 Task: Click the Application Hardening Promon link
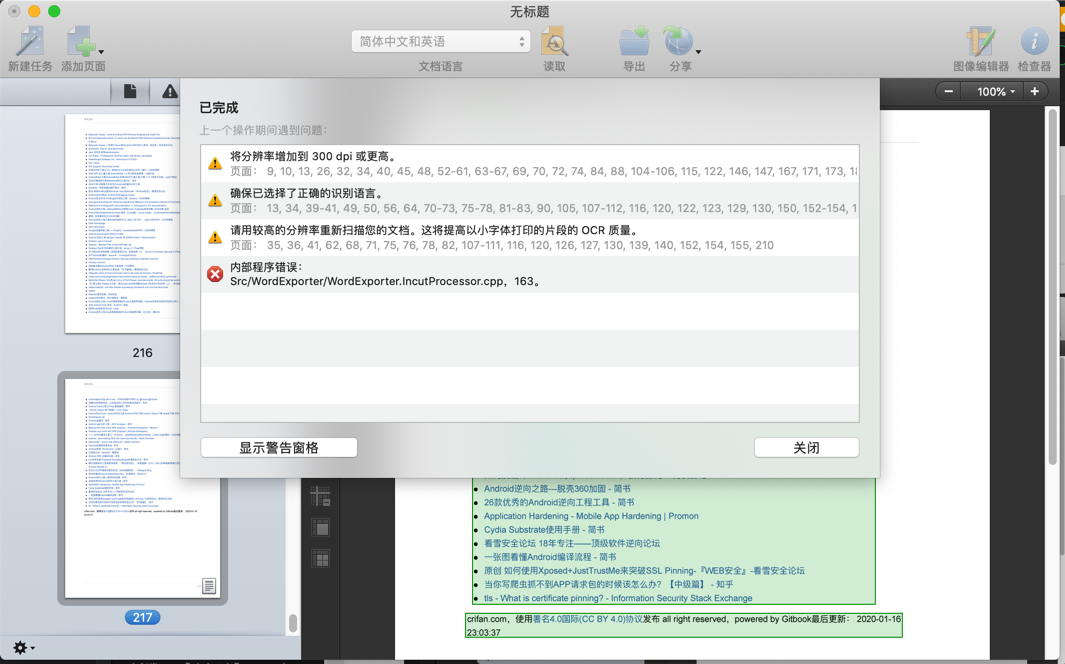(591, 516)
